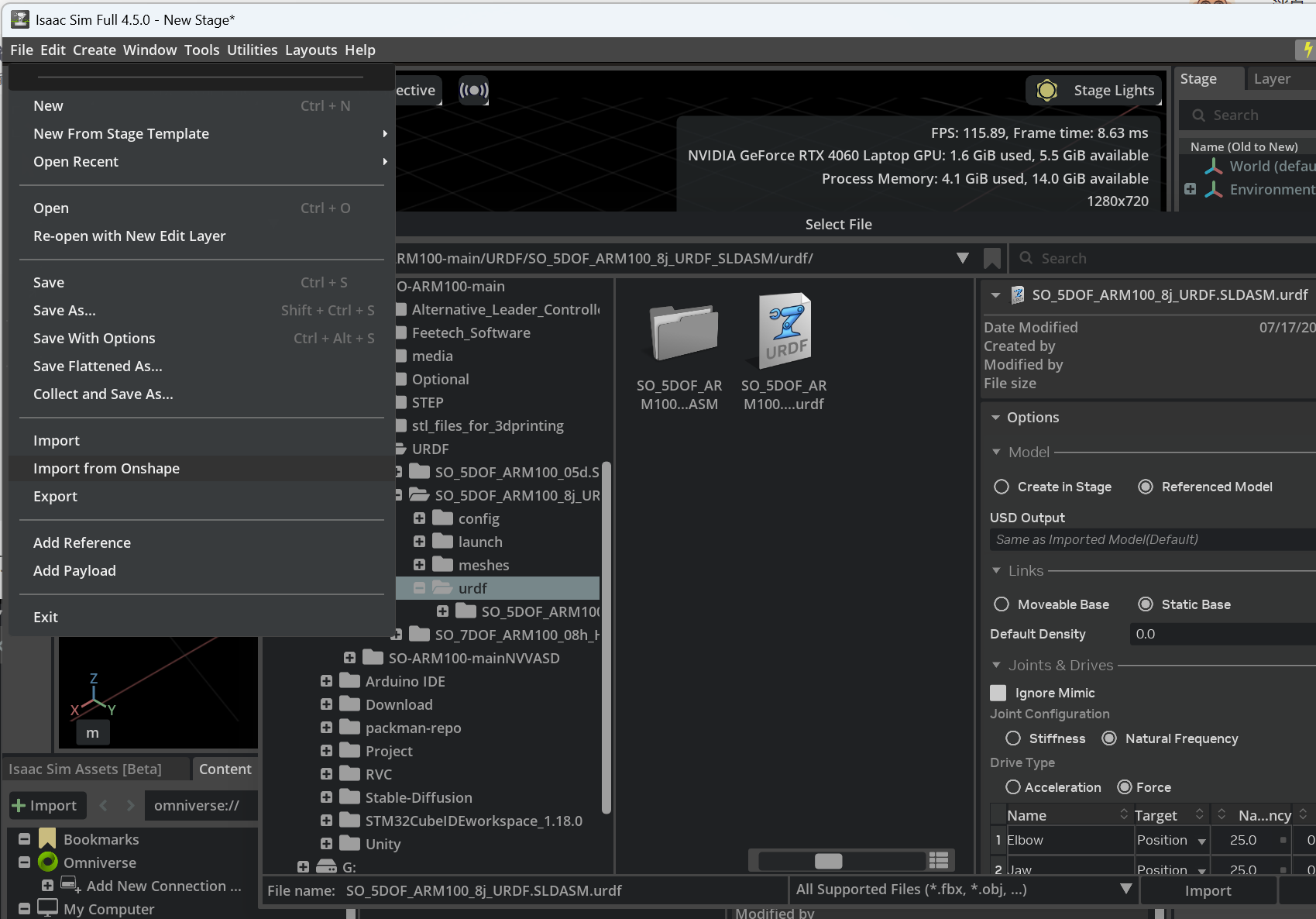The height and width of the screenshot is (919, 1316).
Task: Click the m units button in viewport
Action: (x=92, y=732)
